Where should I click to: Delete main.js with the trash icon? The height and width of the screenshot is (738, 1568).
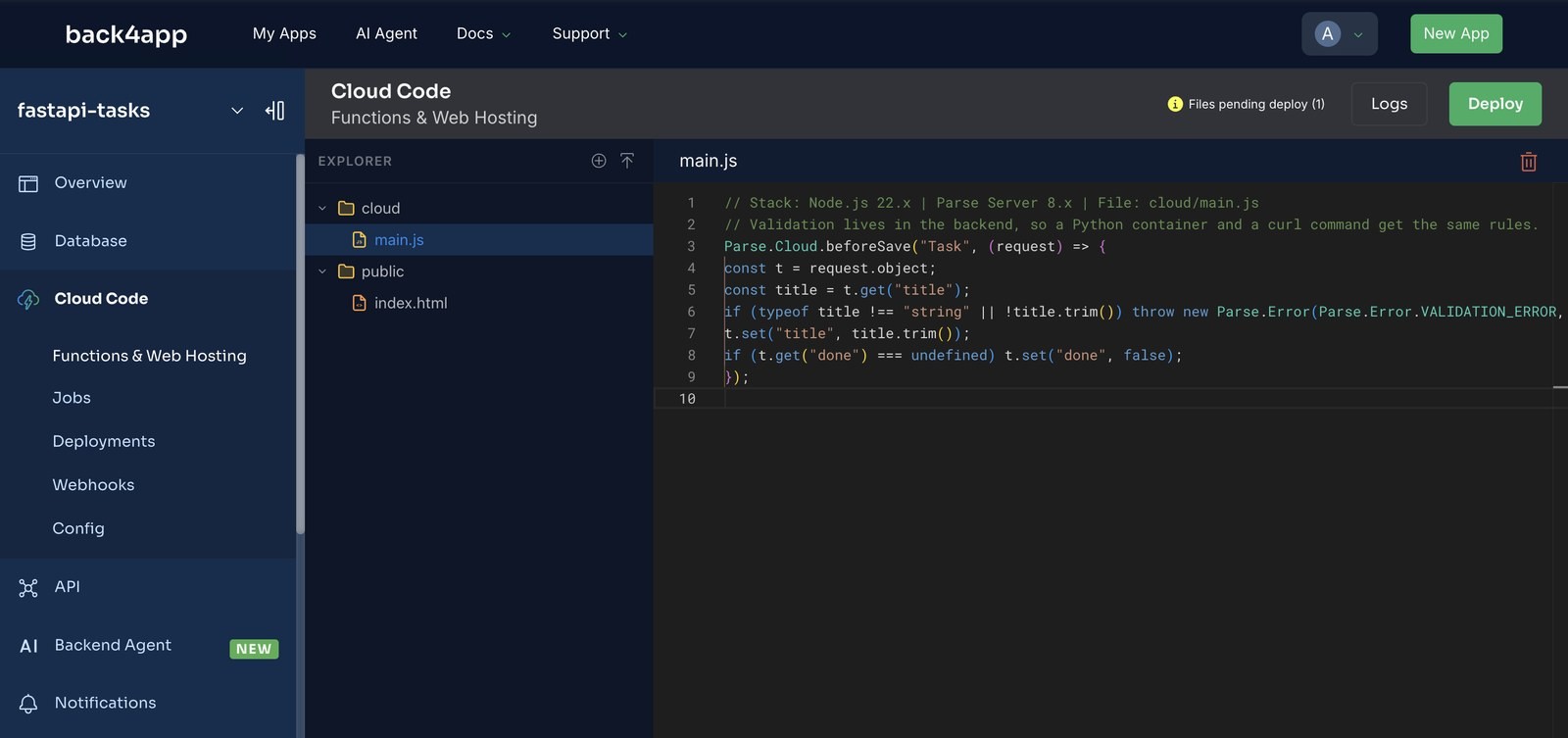click(x=1529, y=162)
